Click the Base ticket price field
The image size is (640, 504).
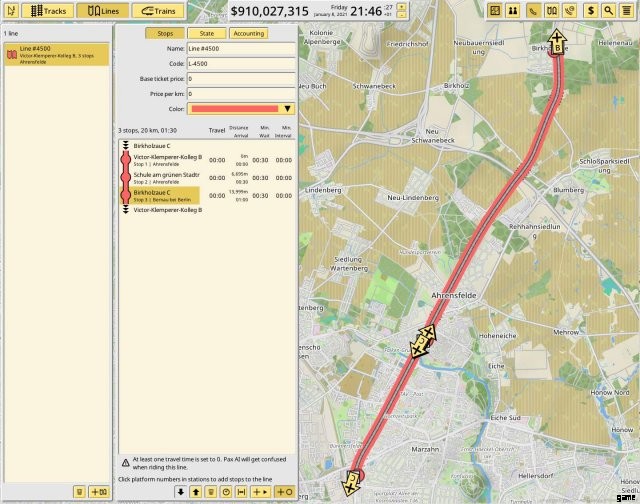click(x=240, y=78)
